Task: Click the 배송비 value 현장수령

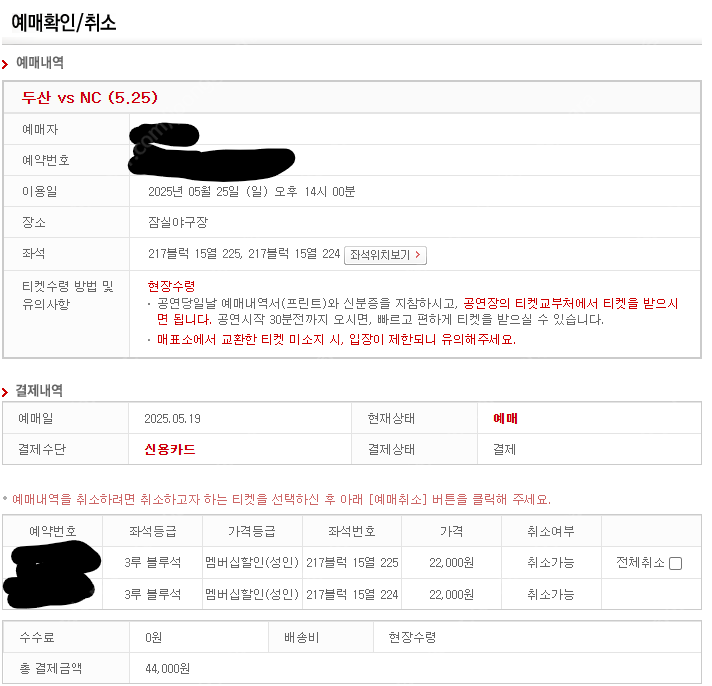Action: [x=412, y=637]
